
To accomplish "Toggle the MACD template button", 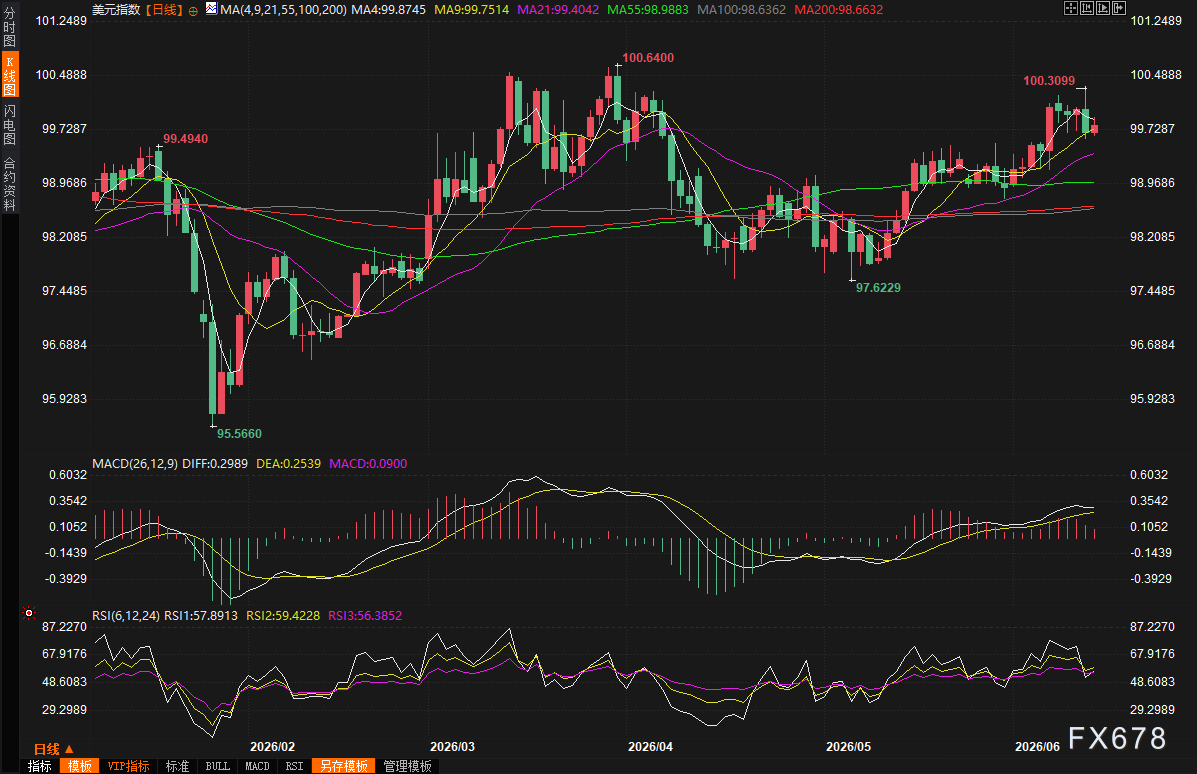I will click(x=257, y=766).
